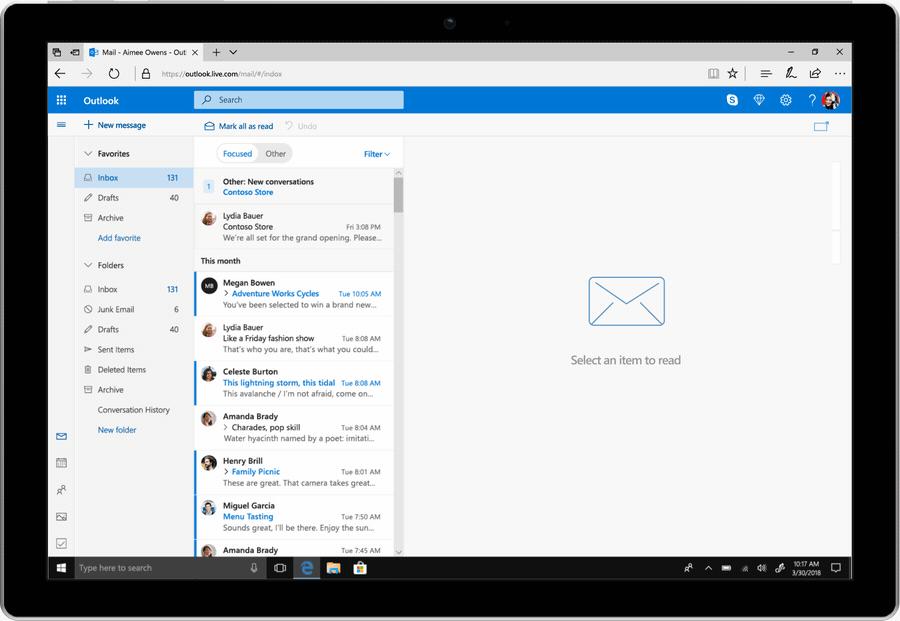This screenshot has height=621, width=900.
Task: Collapse the Folders section
Action: coord(91,264)
